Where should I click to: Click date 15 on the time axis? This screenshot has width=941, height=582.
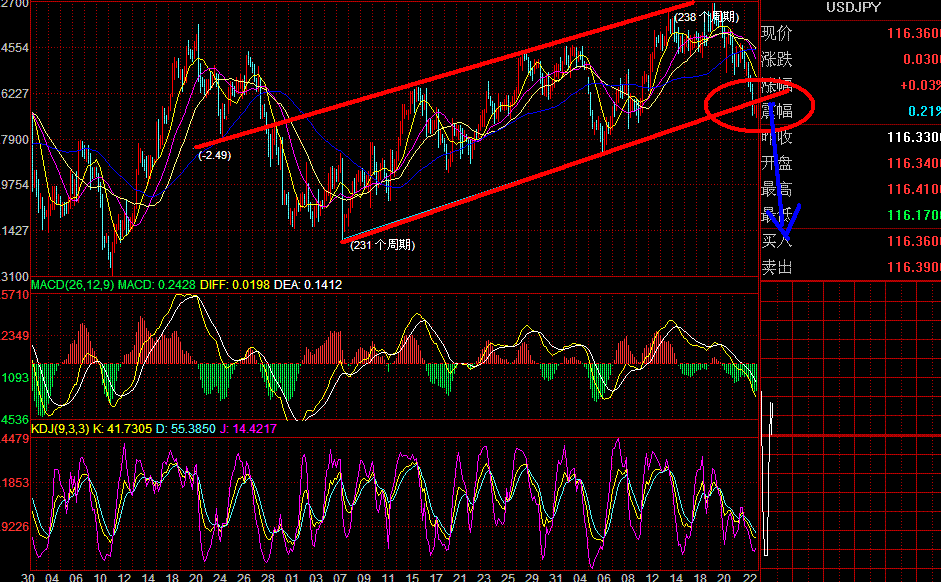412,577
